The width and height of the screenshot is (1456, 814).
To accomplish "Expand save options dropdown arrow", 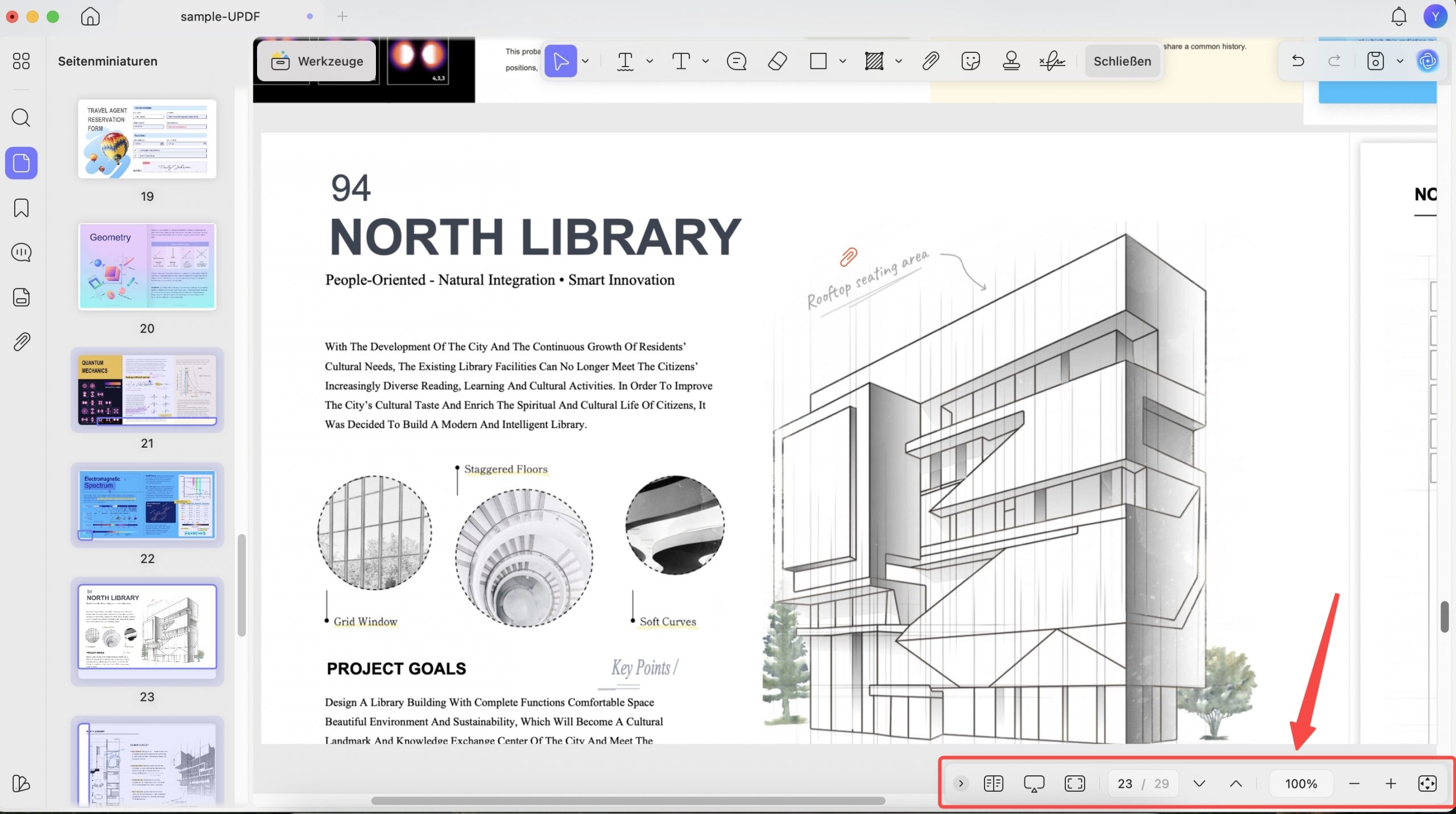I will [x=1400, y=61].
